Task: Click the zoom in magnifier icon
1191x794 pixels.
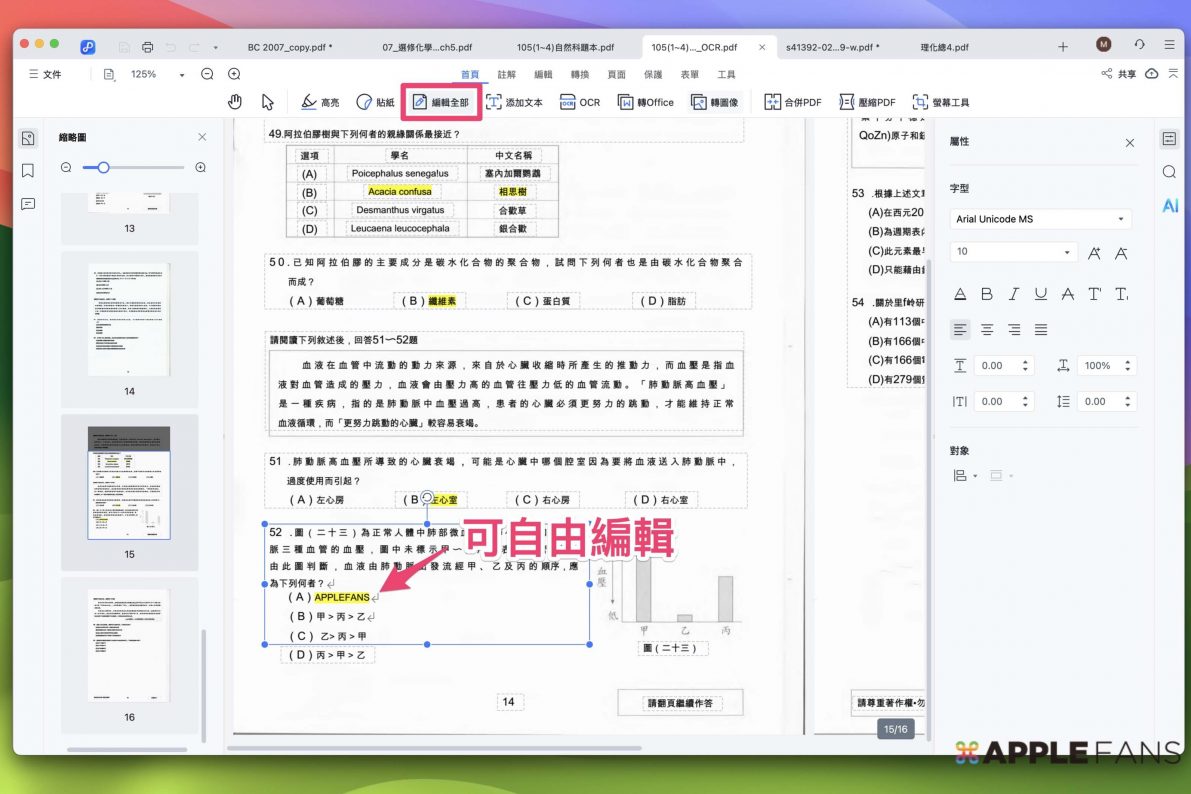Action: pos(234,74)
